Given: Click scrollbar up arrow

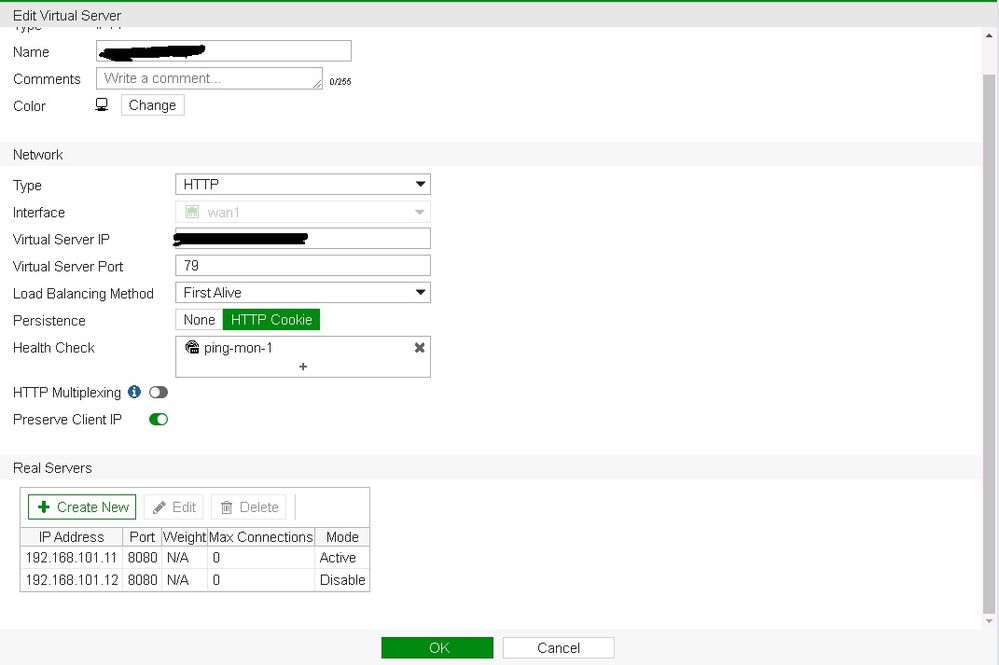Looking at the screenshot, I should point(989,36).
